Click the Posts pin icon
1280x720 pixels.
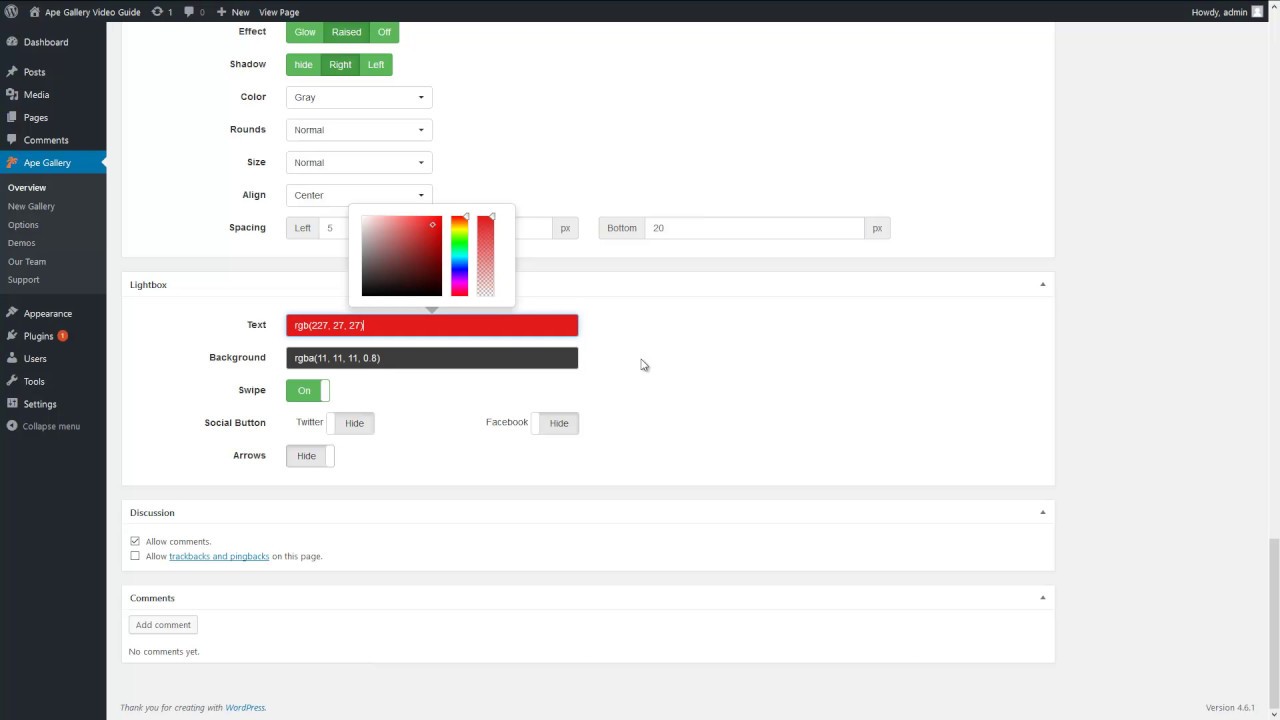click(x=12, y=72)
